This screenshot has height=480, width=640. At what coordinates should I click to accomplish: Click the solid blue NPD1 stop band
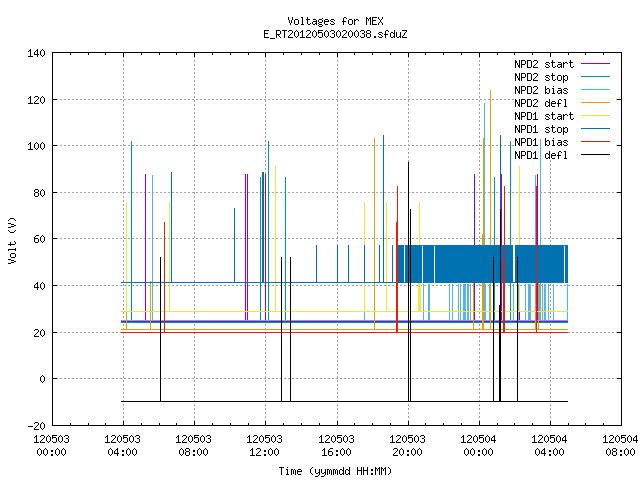pos(482,264)
